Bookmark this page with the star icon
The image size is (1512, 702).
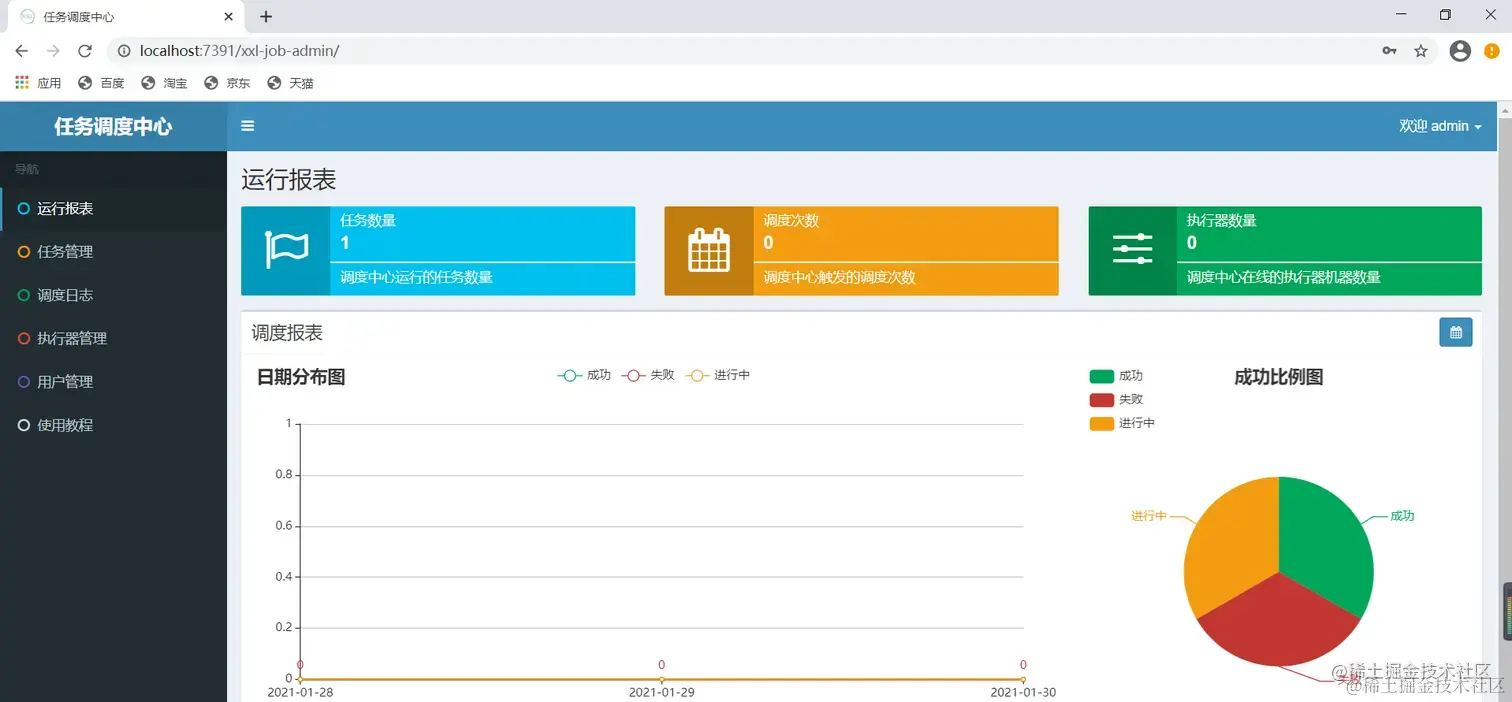click(1421, 51)
